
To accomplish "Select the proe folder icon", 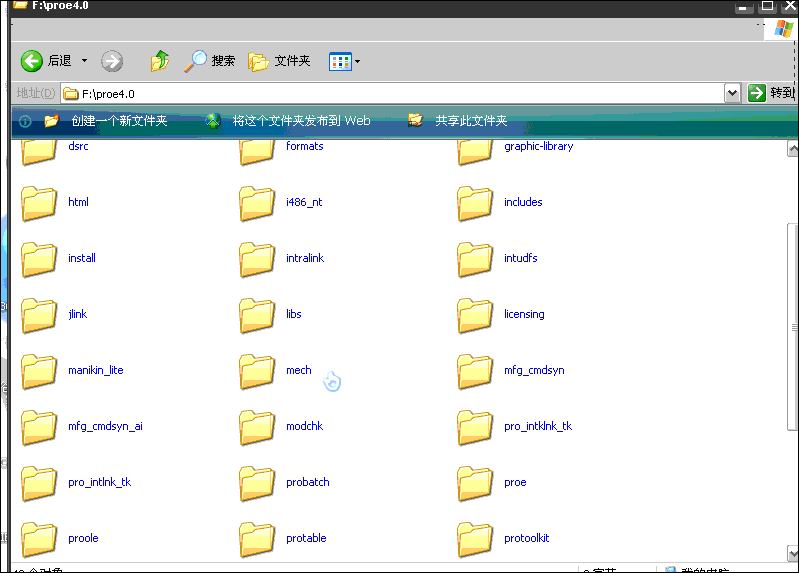I will coord(475,484).
